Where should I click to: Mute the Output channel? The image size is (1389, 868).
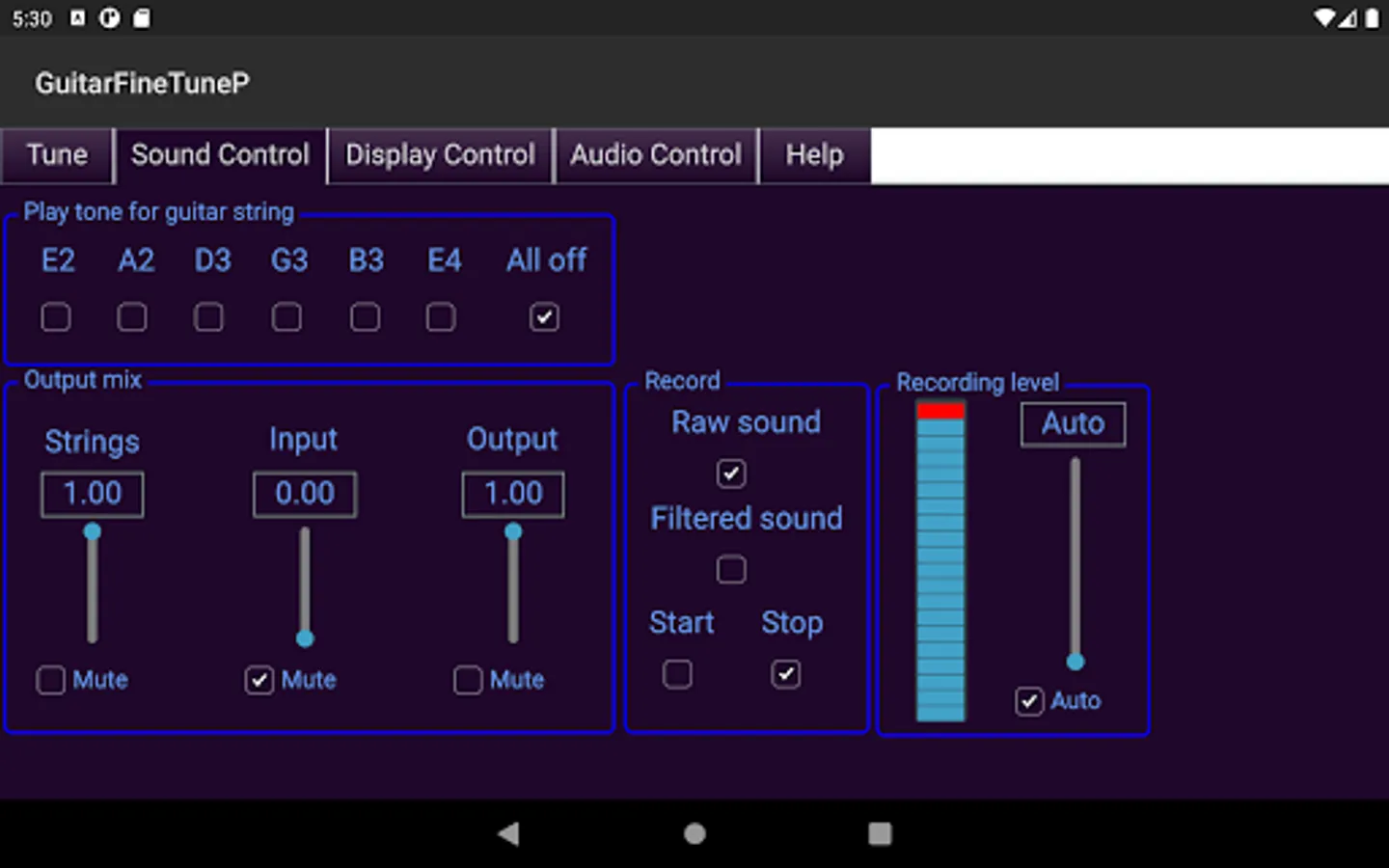tap(468, 680)
